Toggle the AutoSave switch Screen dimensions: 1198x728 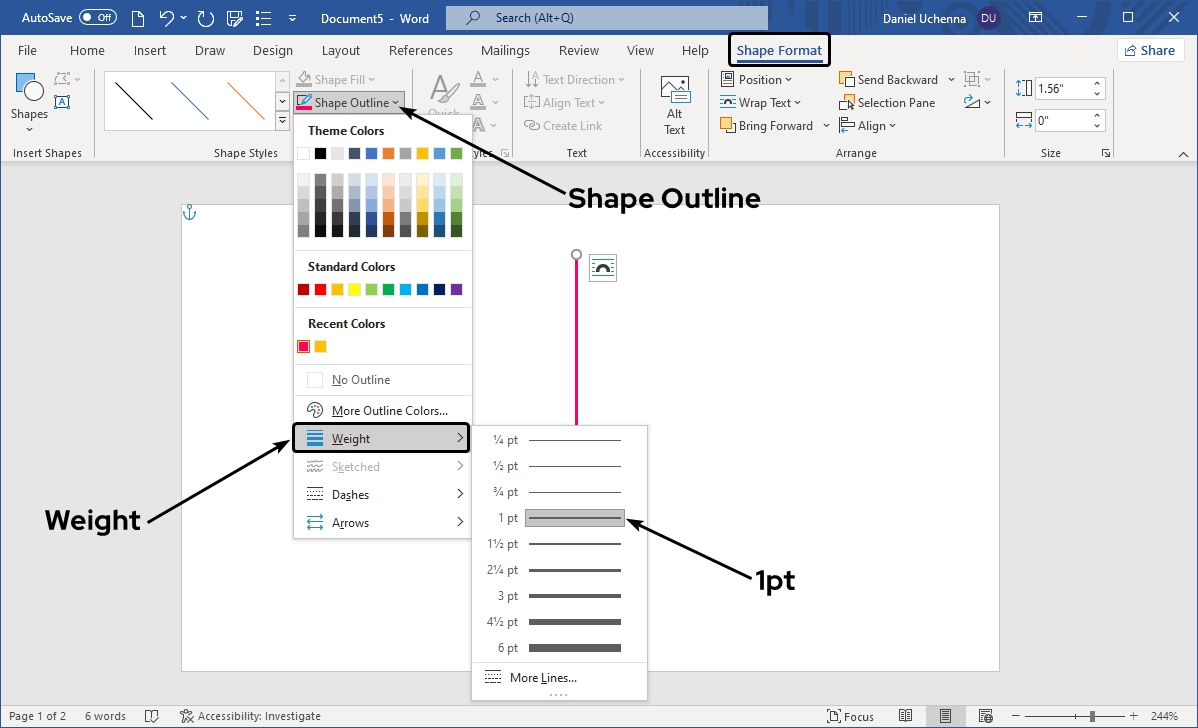97,18
